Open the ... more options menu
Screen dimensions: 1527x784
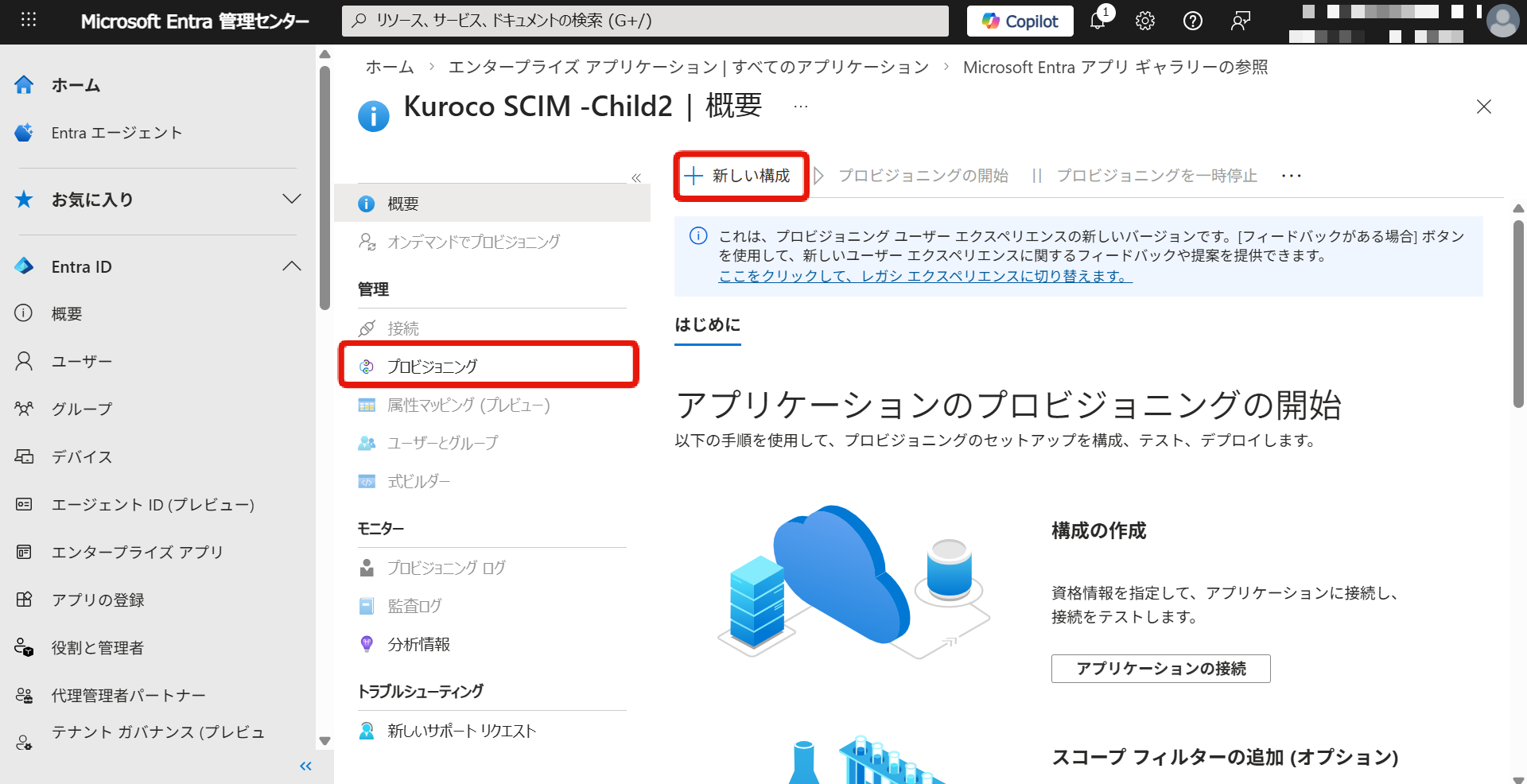pos(1291,176)
